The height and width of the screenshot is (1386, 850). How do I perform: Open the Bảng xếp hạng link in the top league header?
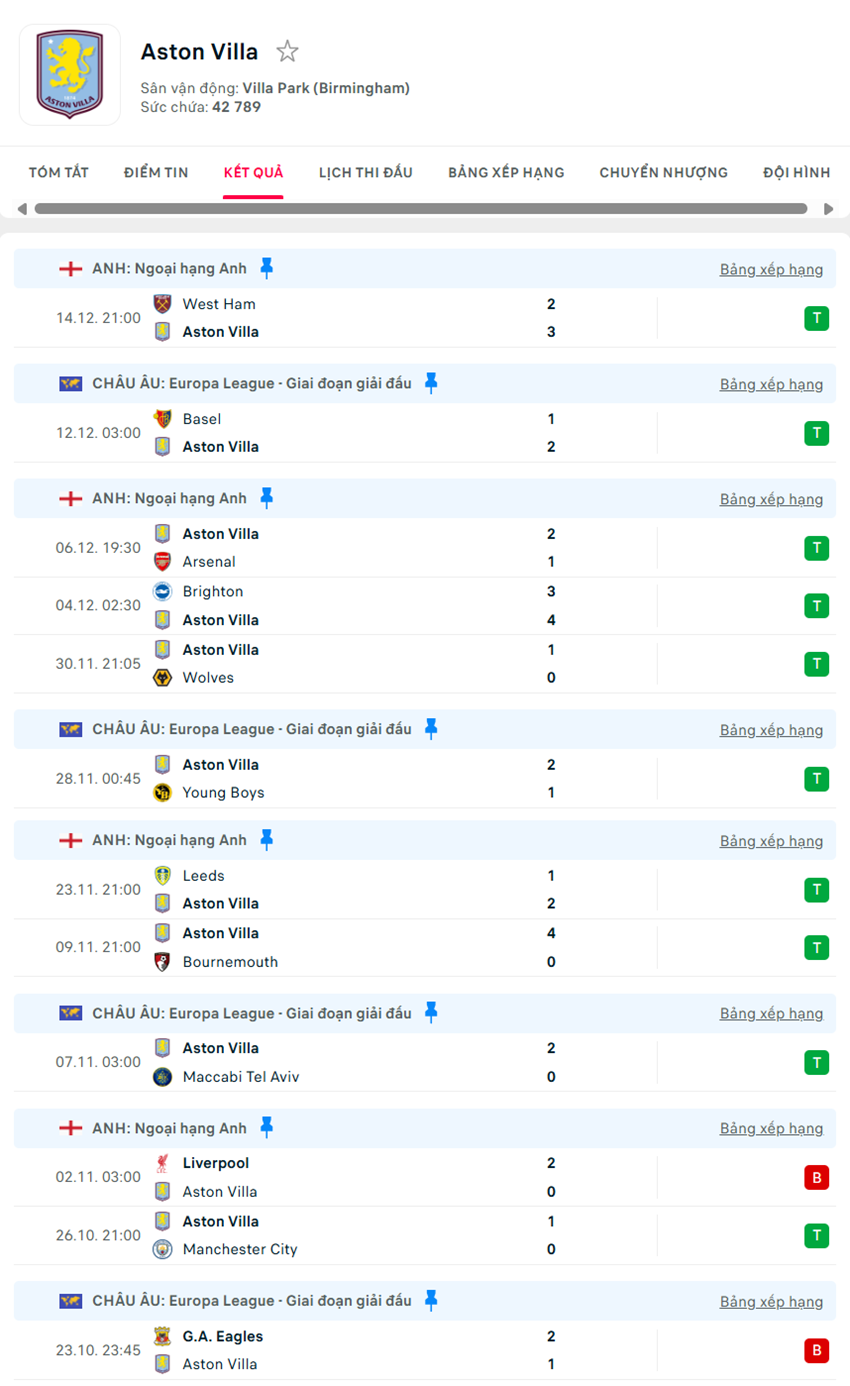pyautogui.click(x=771, y=269)
